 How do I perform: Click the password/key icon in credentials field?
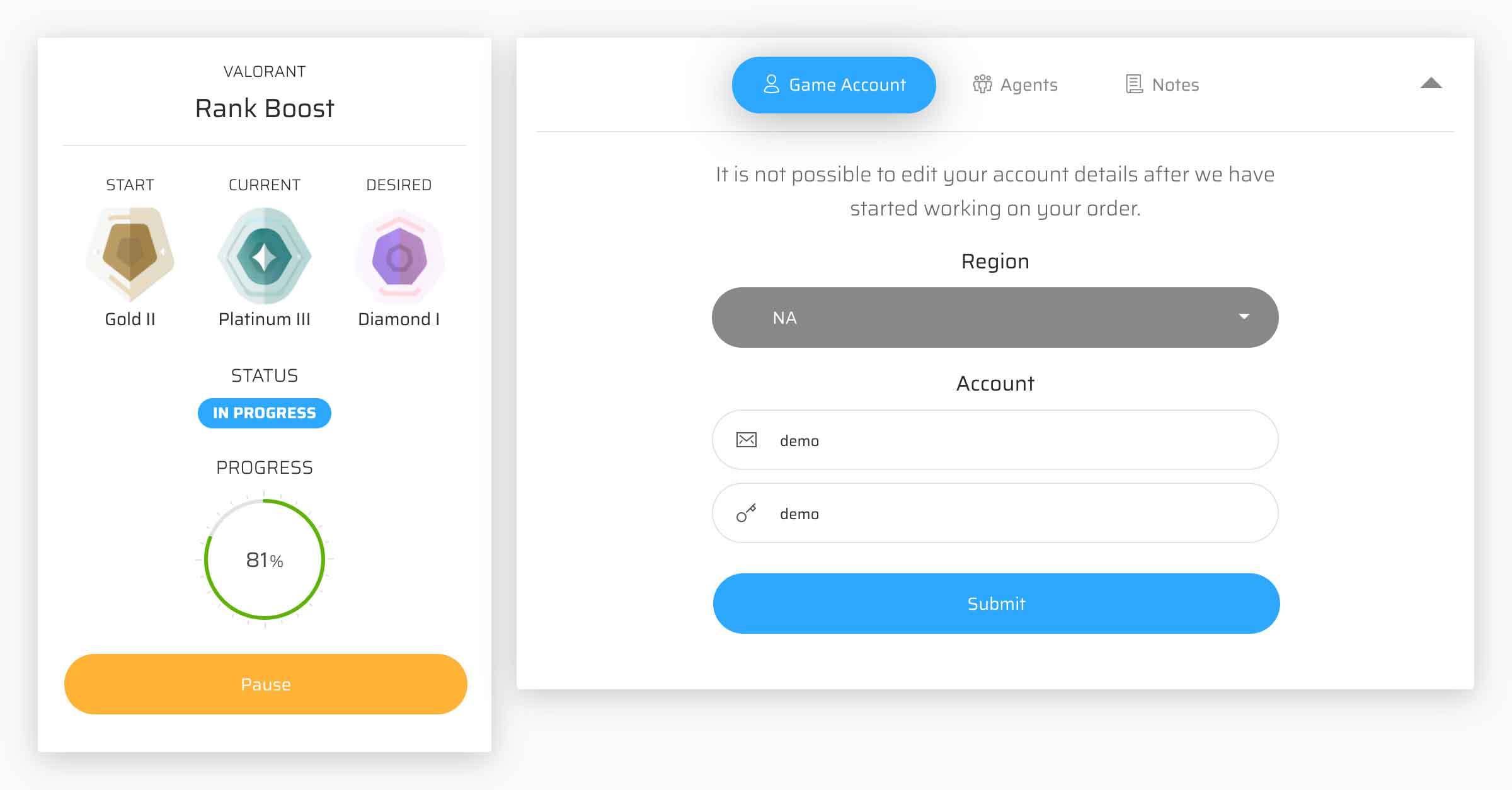pyautogui.click(x=748, y=513)
